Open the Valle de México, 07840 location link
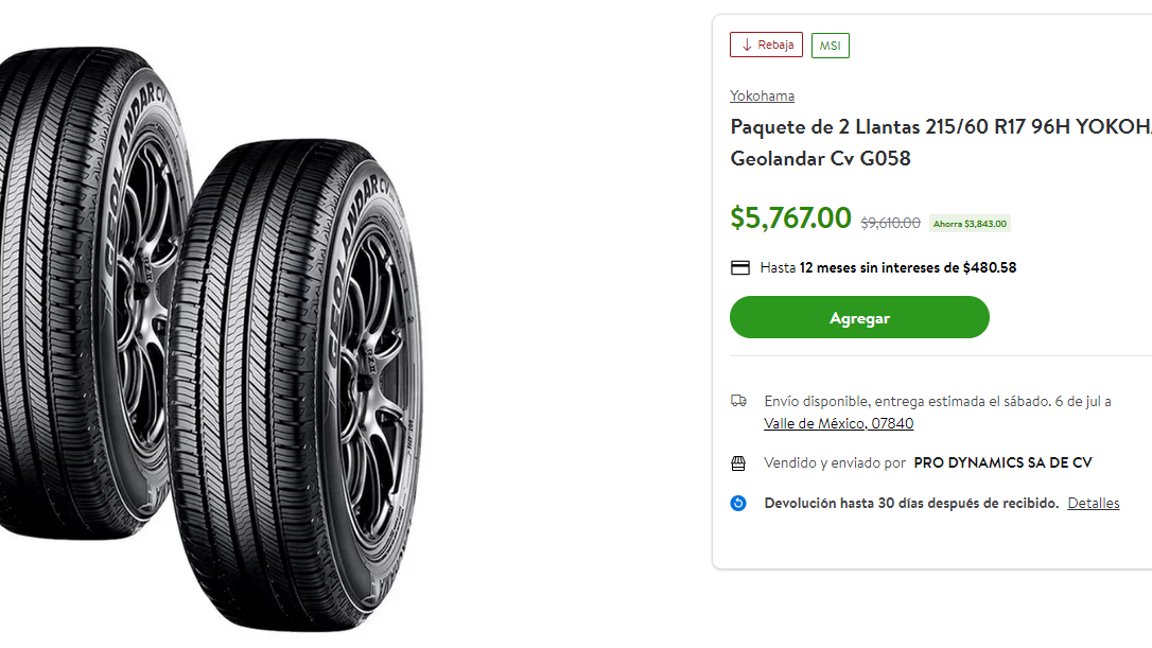The height and width of the screenshot is (648, 1152). 839,423
